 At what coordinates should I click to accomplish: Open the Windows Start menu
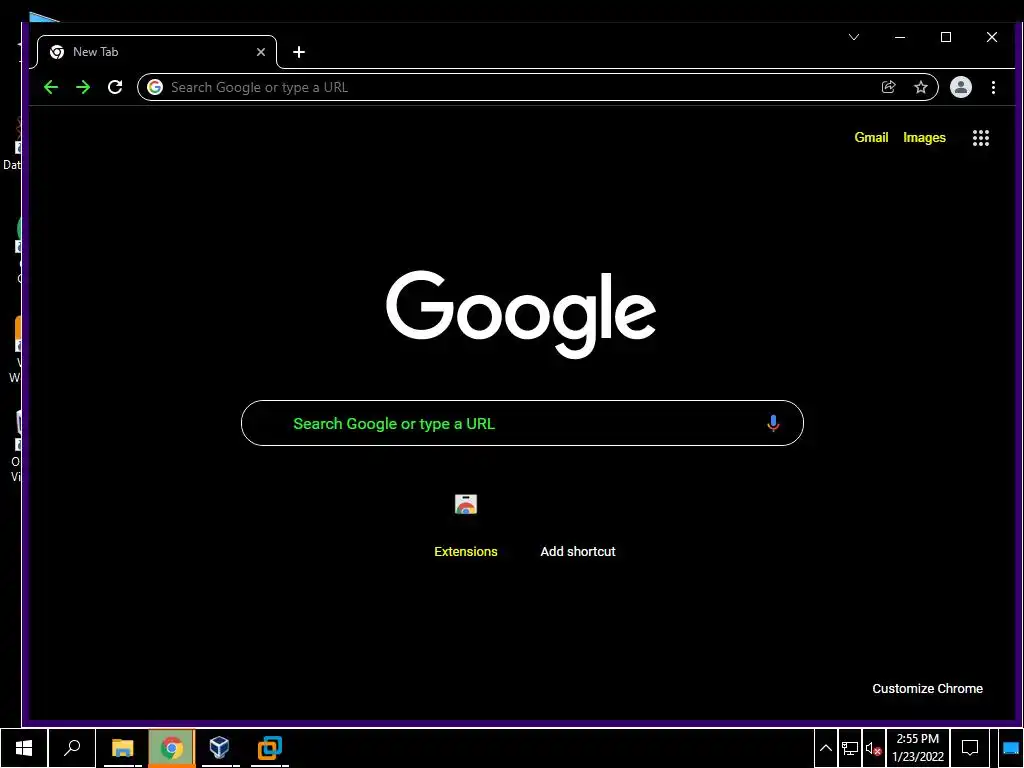coord(24,748)
